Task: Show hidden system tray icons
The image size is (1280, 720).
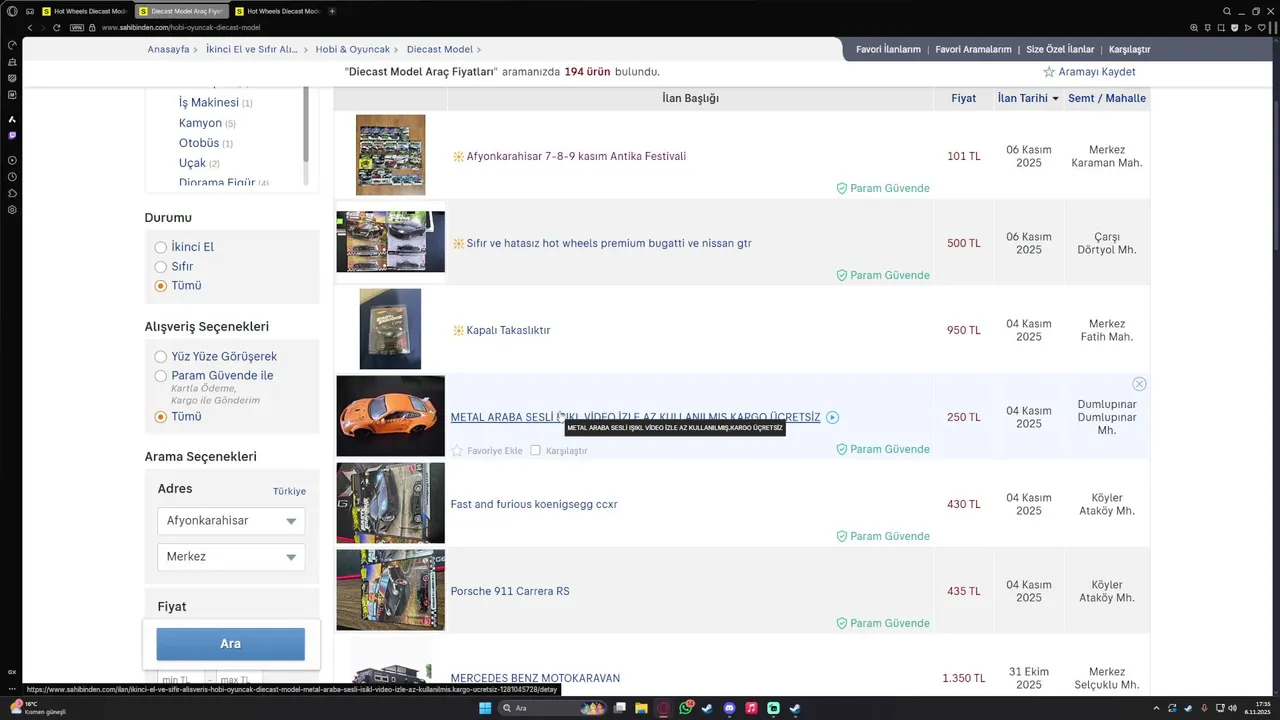Action: pyautogui.click(x=1157, y=708)
